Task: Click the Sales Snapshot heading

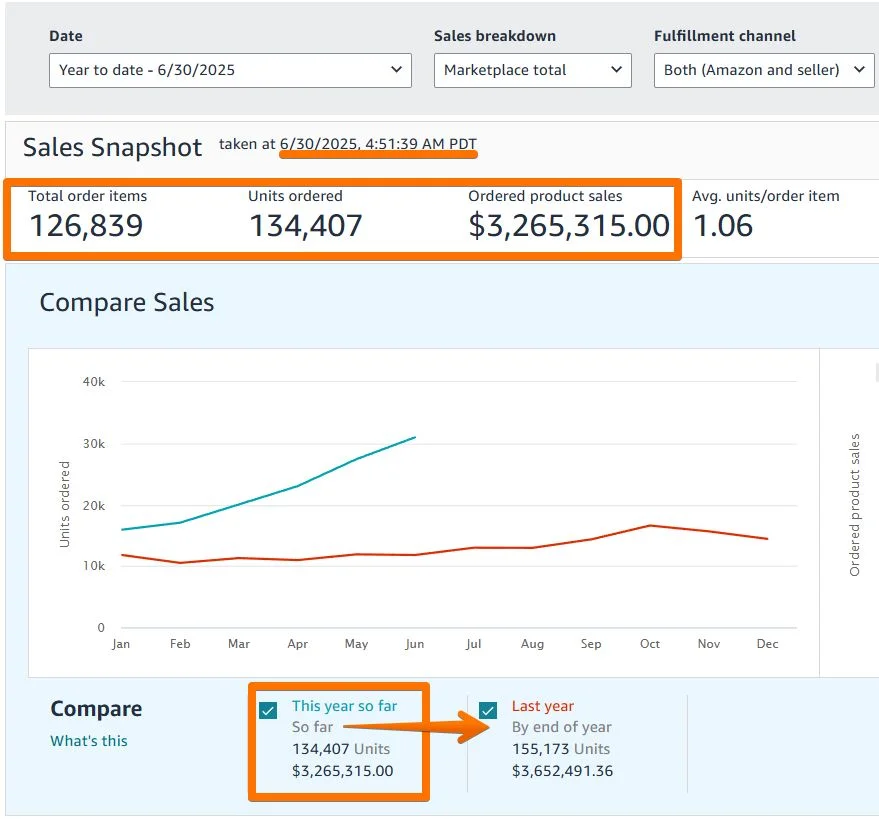Action: coord(112,147)
